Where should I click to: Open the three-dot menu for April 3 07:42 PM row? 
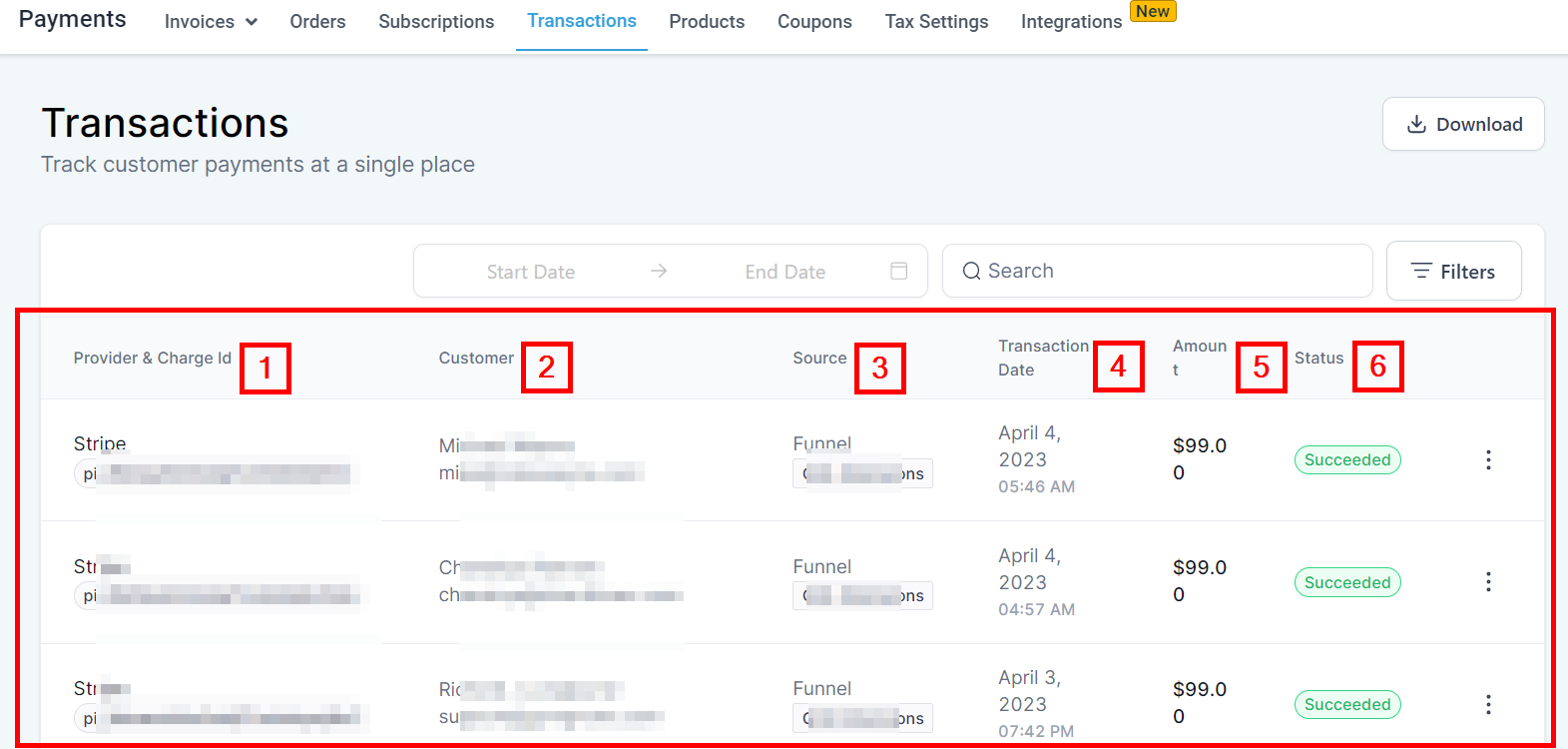pyautogui.click(x=1488, y=705)
